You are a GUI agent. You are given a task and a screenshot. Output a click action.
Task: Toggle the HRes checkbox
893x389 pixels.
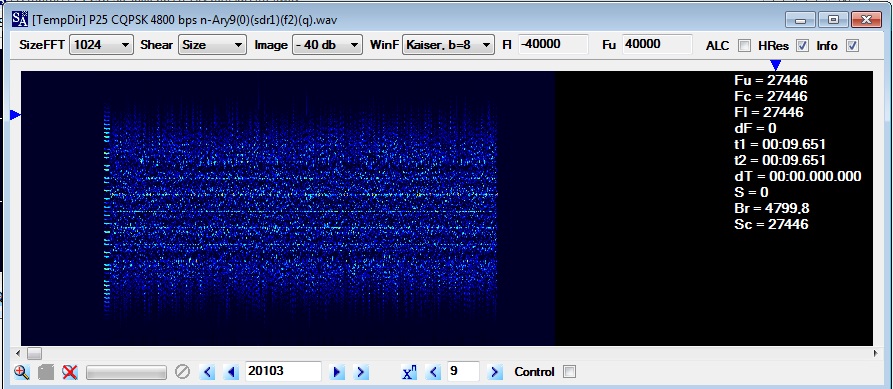pos(802,46)
